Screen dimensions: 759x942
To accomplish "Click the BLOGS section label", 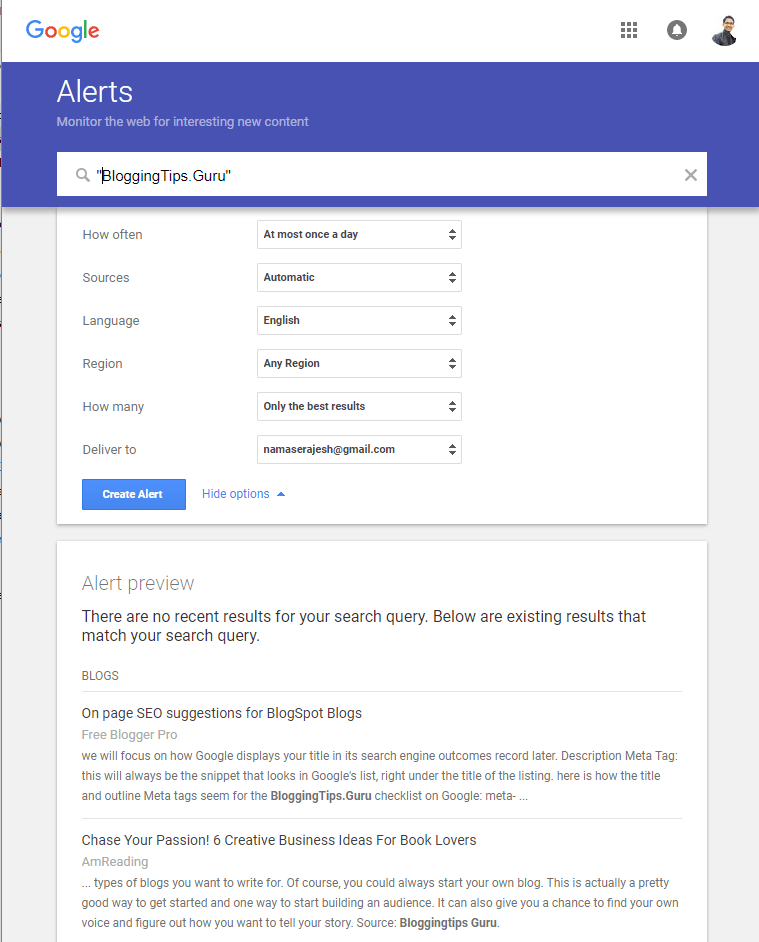I will coord(100,676).
